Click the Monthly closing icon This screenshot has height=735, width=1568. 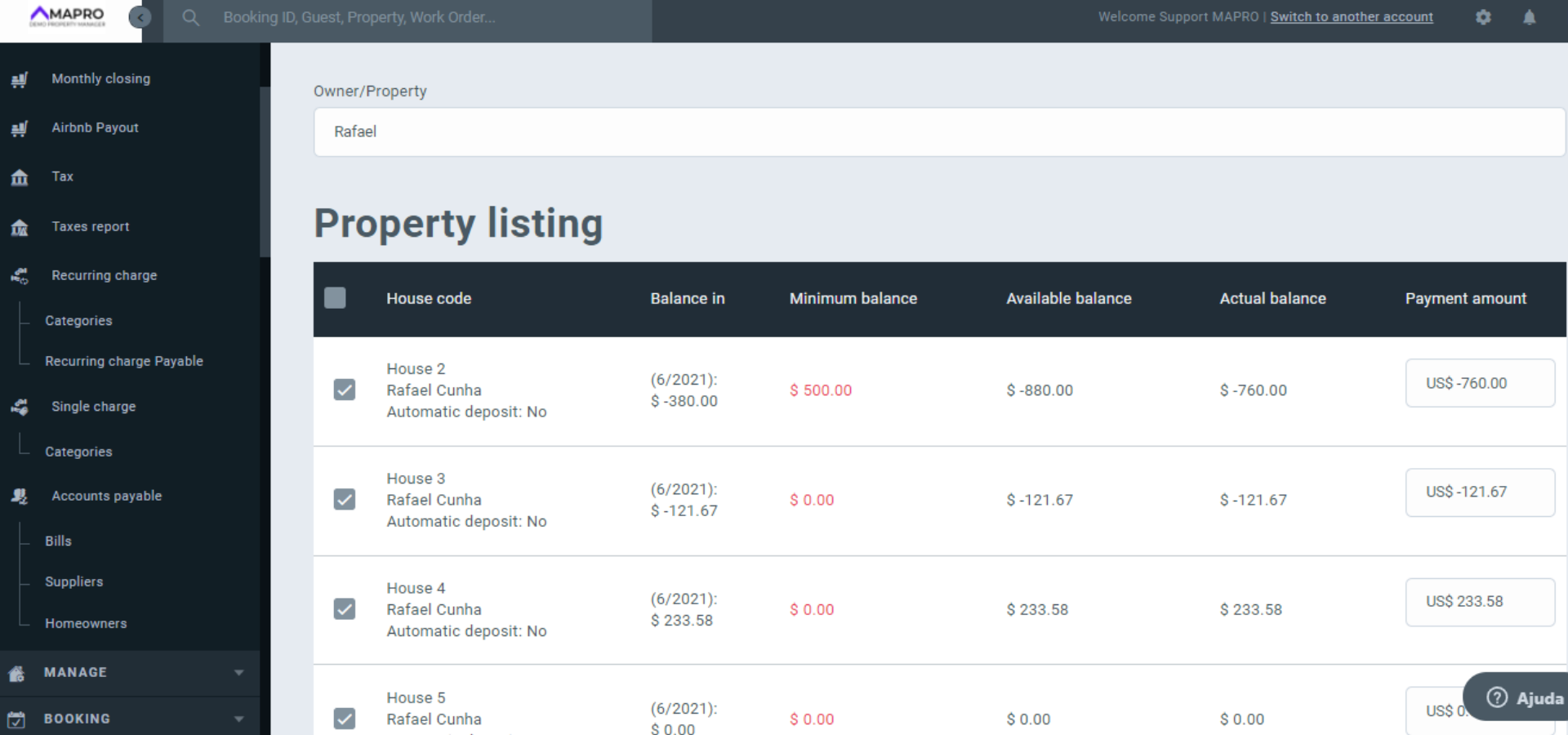20,79
